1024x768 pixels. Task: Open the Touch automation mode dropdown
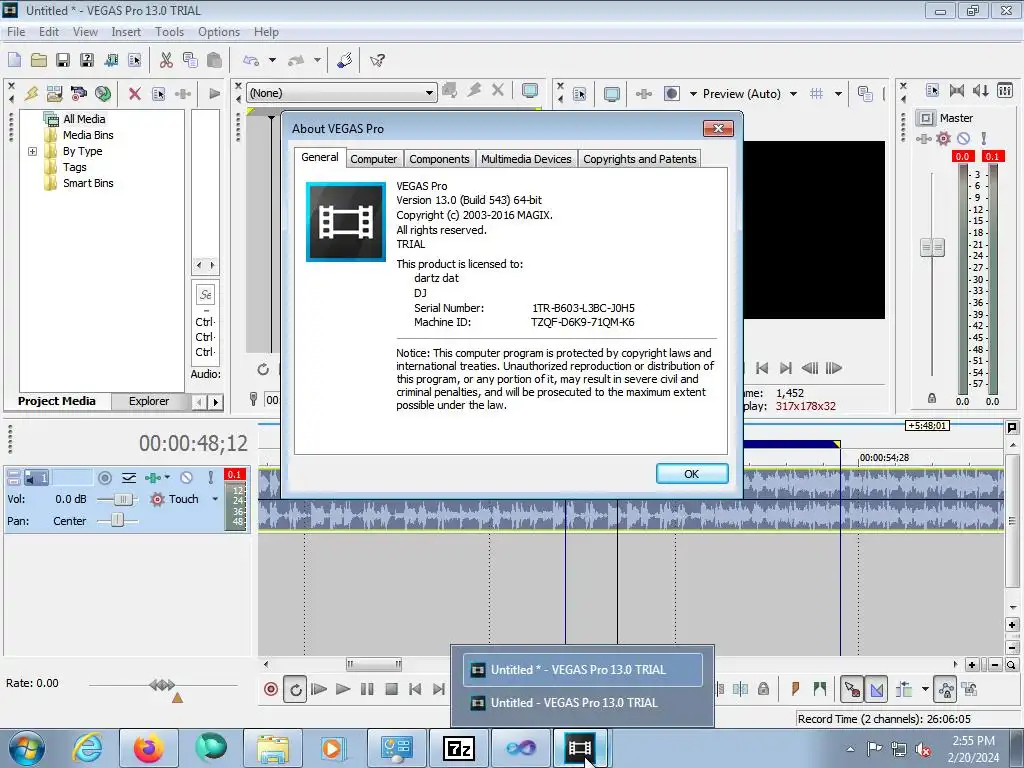[x=215, y=499]
